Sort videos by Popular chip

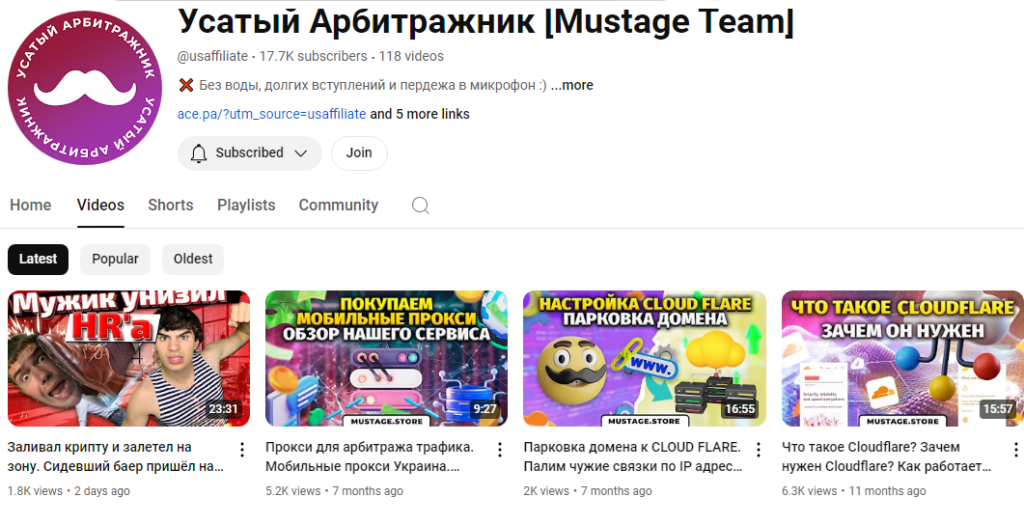click(115, 259)
